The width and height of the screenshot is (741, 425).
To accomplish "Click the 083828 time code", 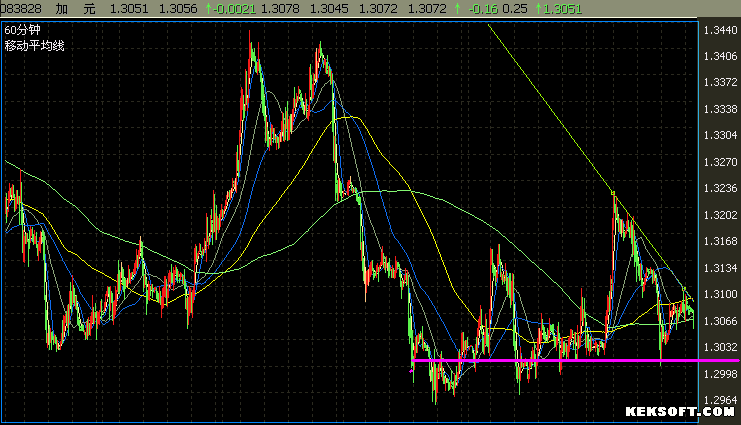I will [x=21, y=9].
